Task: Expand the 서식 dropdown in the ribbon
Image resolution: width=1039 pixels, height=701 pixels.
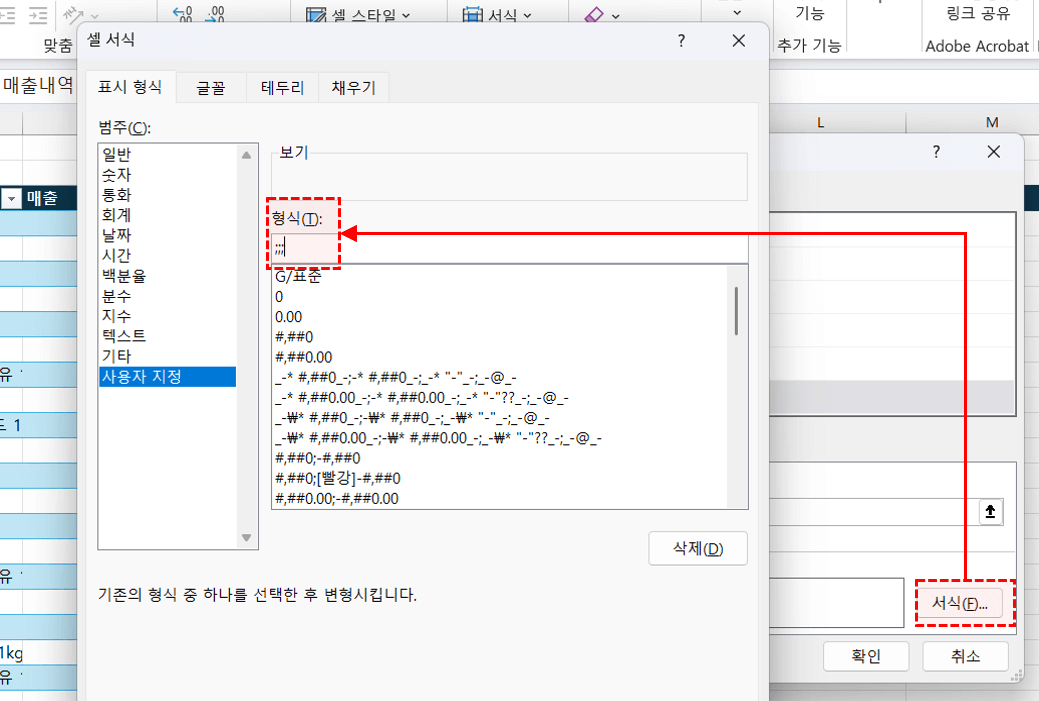Action: coord(497,16)
